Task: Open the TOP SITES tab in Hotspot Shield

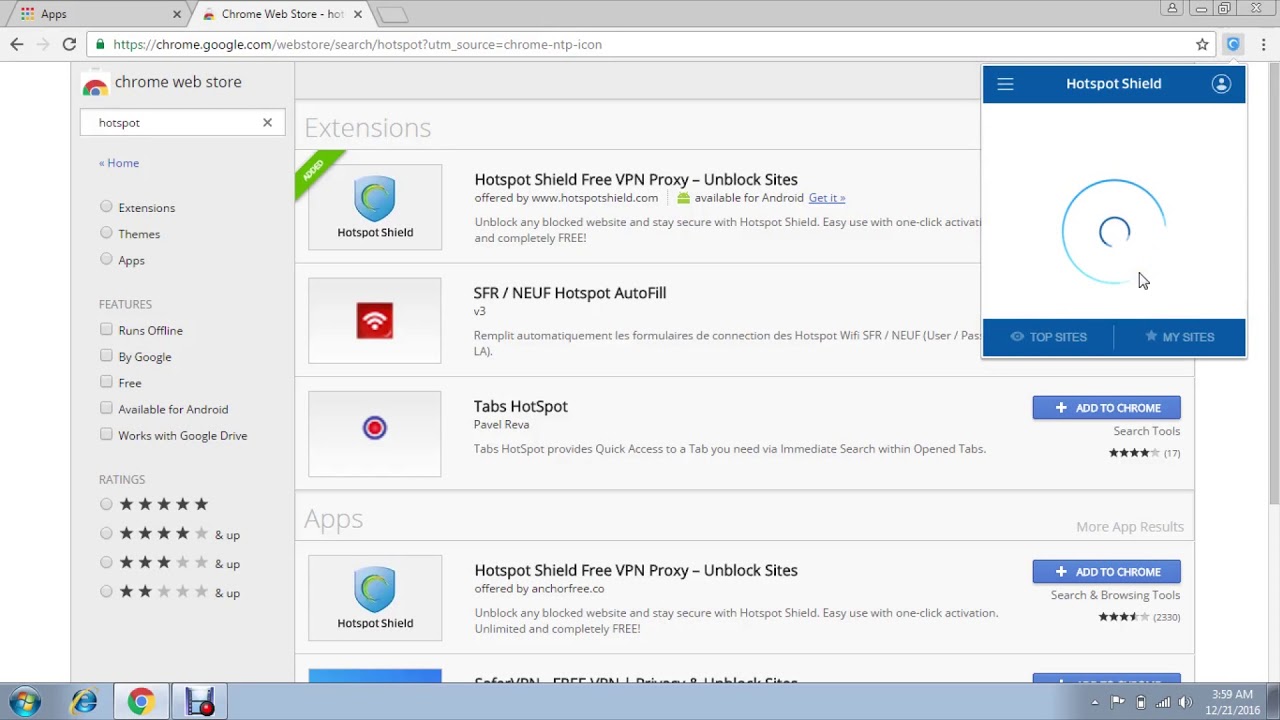Action: coord(1048,337)
